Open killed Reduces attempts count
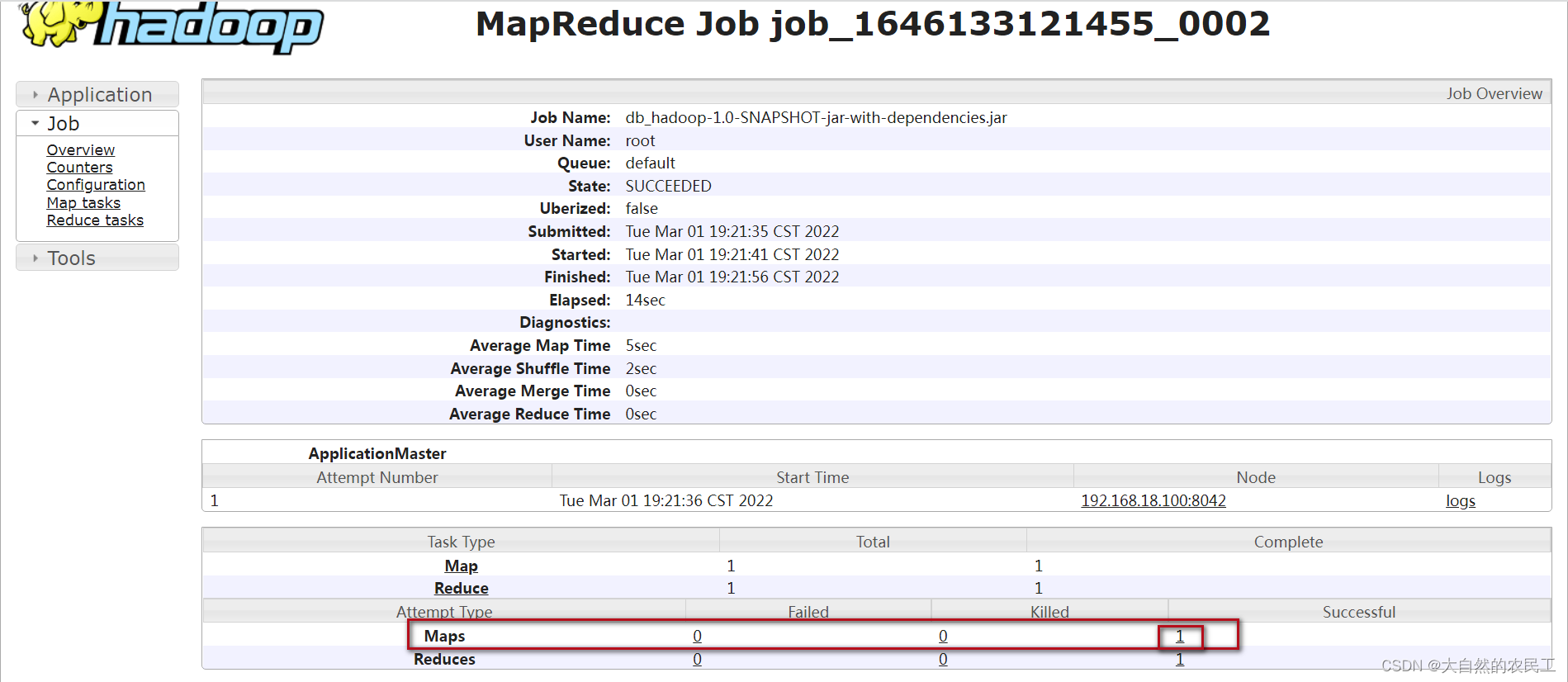This screenshot has width=1568, height=682. click(943, 659)
